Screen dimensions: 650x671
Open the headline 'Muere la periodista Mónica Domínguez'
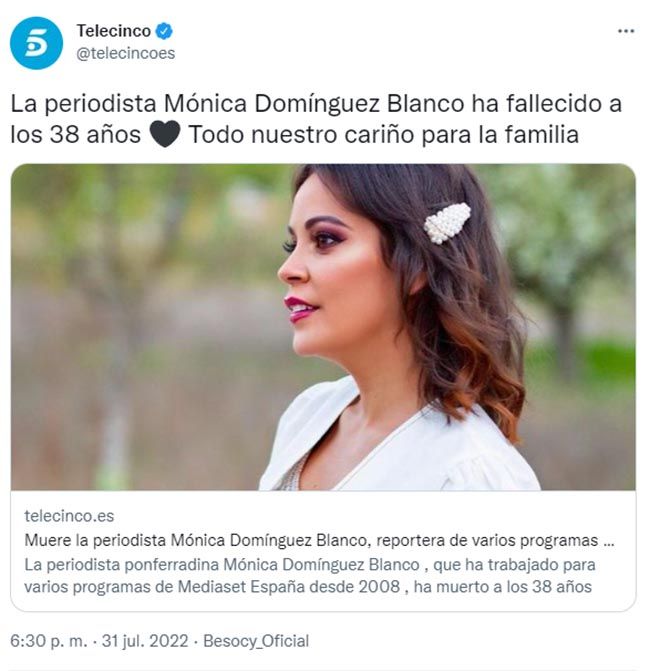[319, 540]
